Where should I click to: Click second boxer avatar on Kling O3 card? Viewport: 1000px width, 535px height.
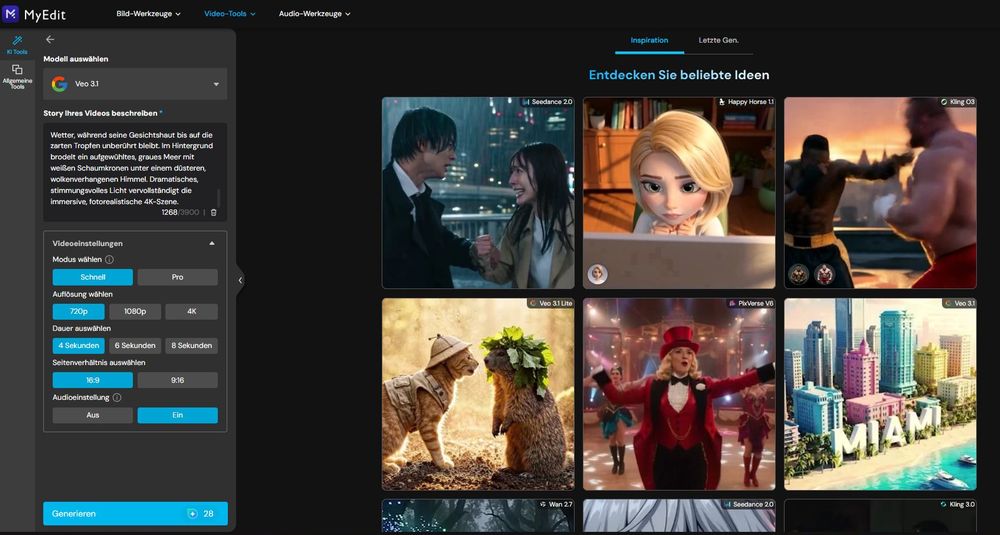click(x=824, y=274)
